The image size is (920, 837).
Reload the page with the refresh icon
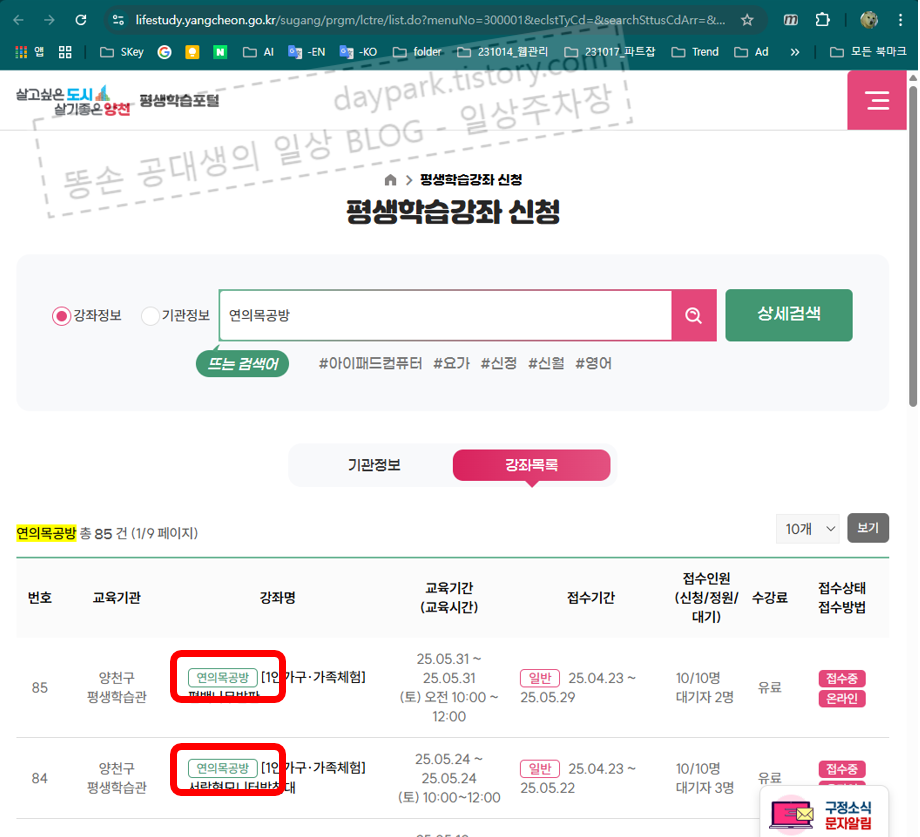(x=81, y=18)
